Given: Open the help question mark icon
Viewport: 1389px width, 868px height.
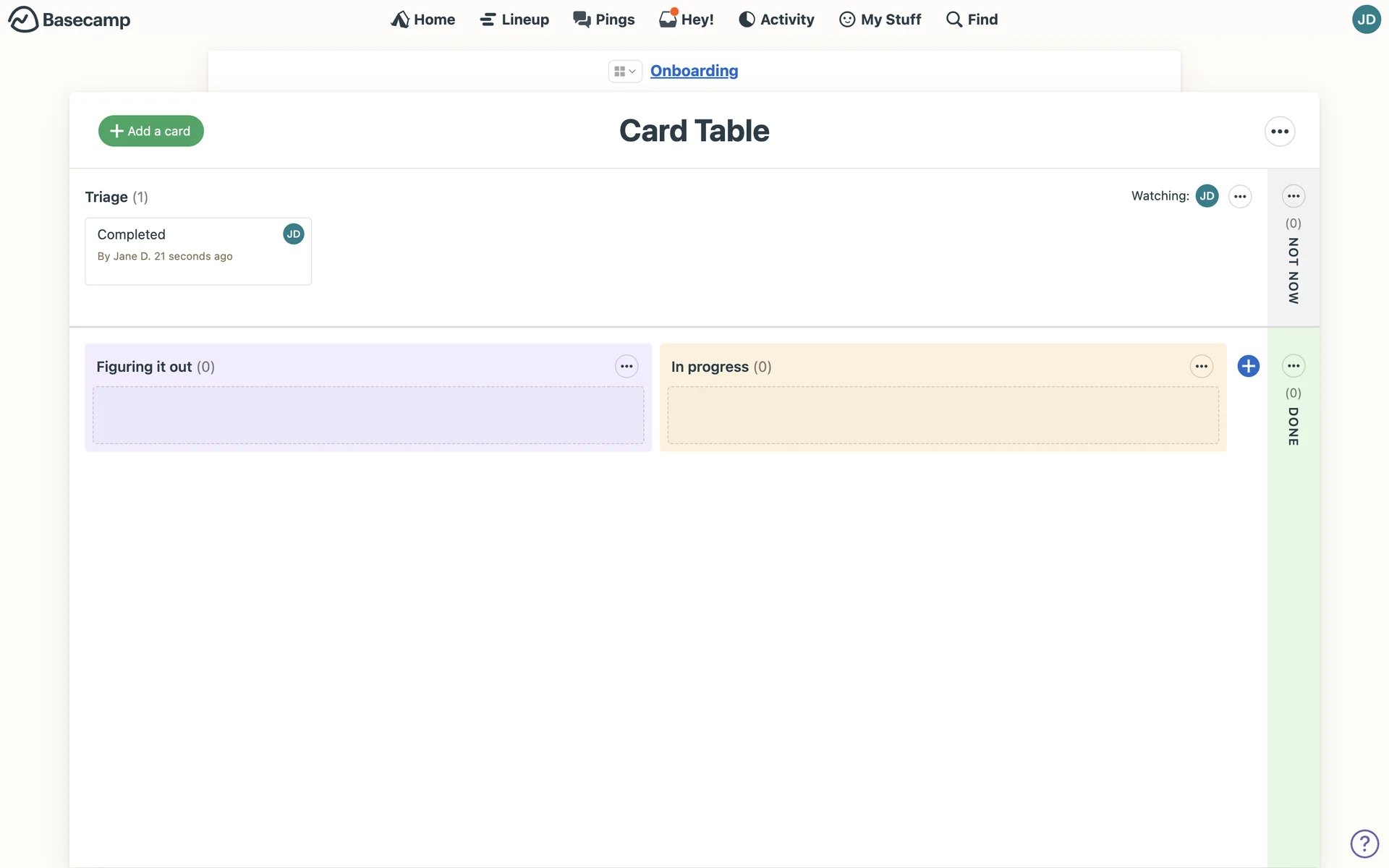Looking at the screenshot, I should [1364, 843].
